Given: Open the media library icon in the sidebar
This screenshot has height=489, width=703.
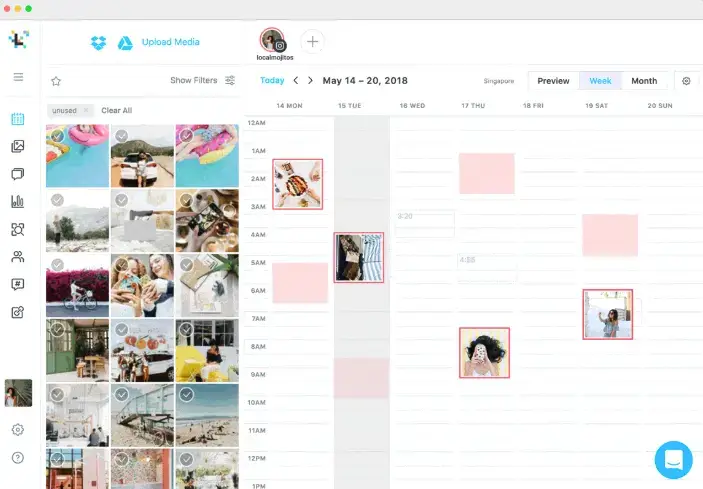Looking at the screenshot, I should point(17,146).
